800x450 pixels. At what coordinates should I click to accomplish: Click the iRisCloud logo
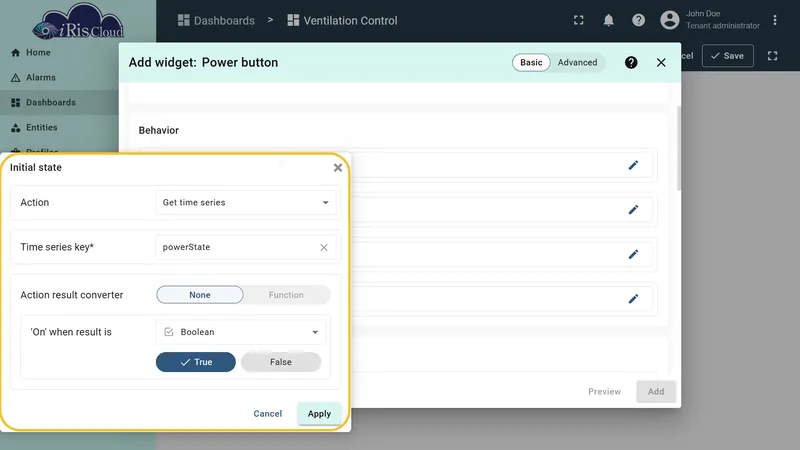[78, 21]
